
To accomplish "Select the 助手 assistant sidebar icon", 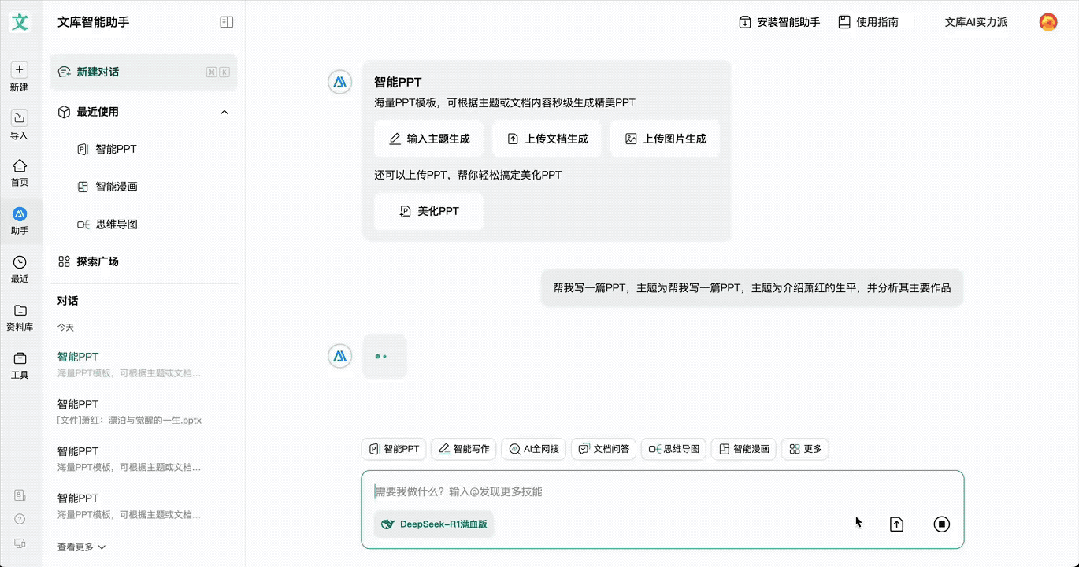I will tap(19, 214).
